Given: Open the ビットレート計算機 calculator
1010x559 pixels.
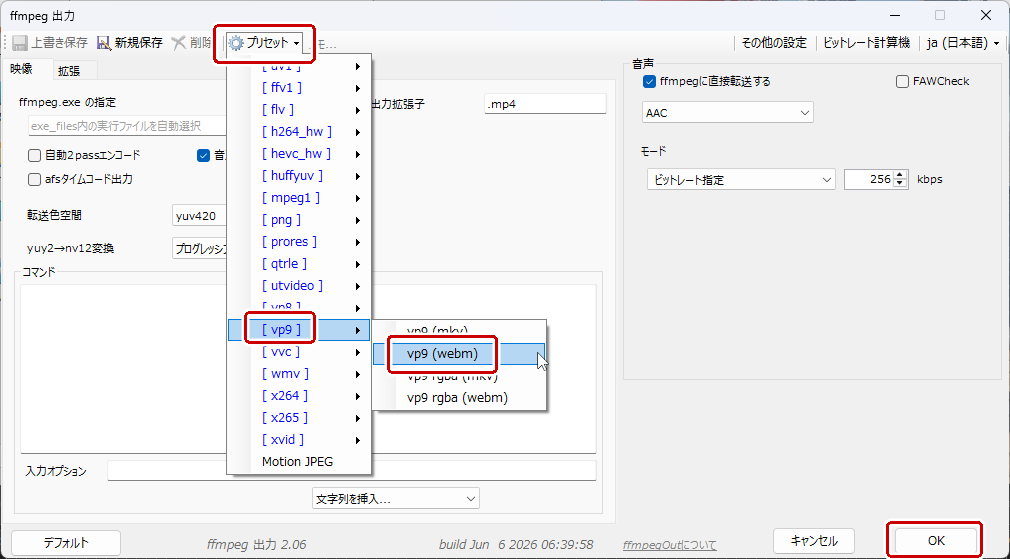Looking at the screenshot, I should pos(866,43).
